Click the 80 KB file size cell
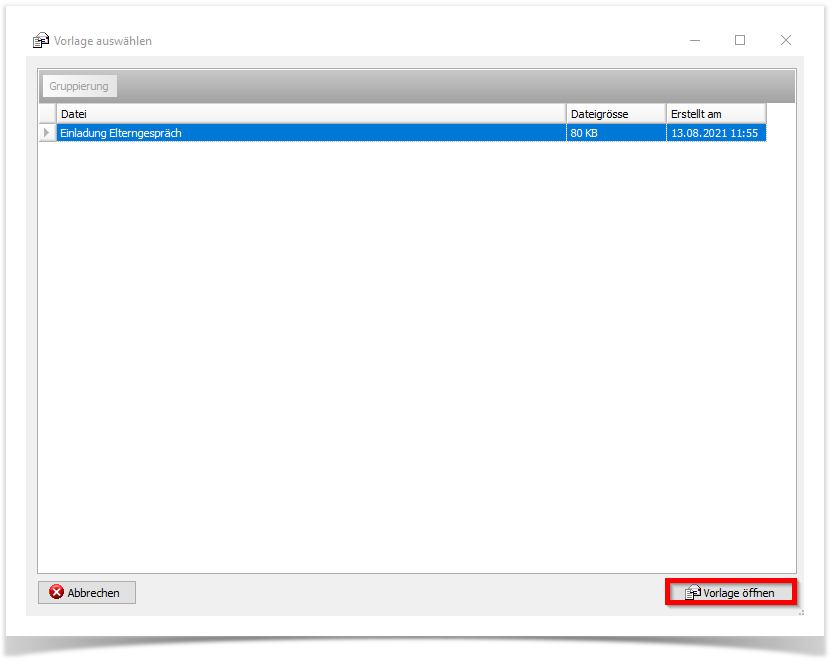This screenshot has width=838, height=665. click(x=616, y=133)
